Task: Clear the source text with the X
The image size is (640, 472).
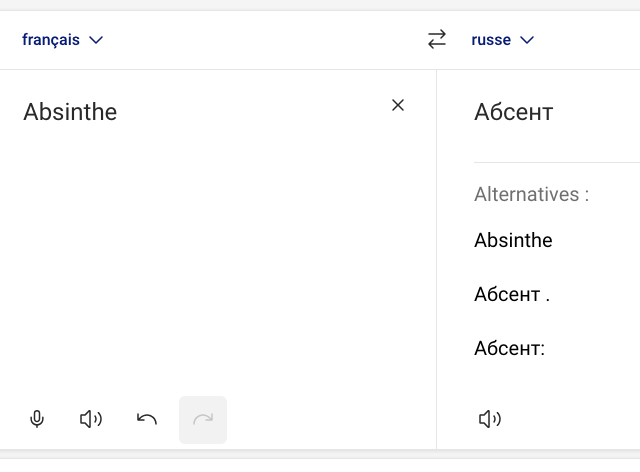Action: 398,105
